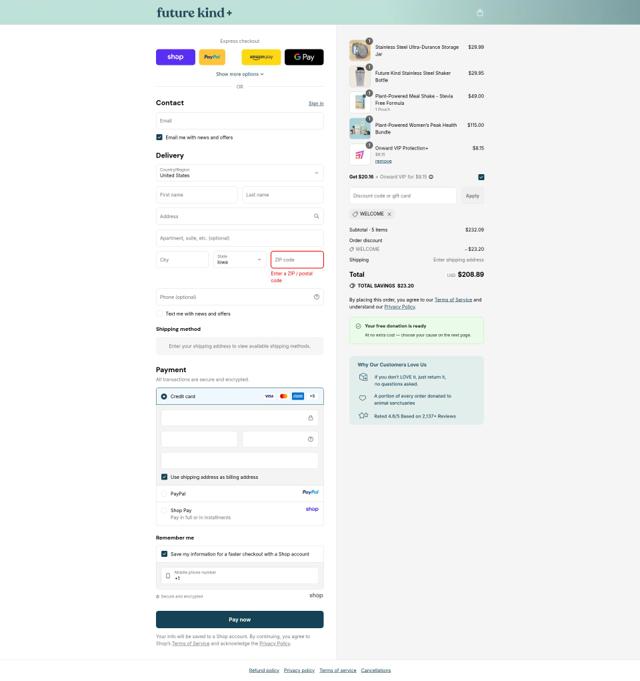Expand Show more options

pos(240,74)
